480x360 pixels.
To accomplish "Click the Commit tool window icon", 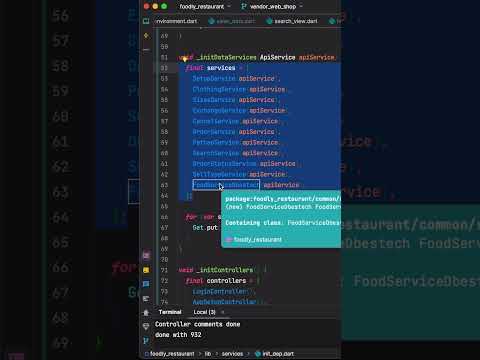I will point(146,35).
